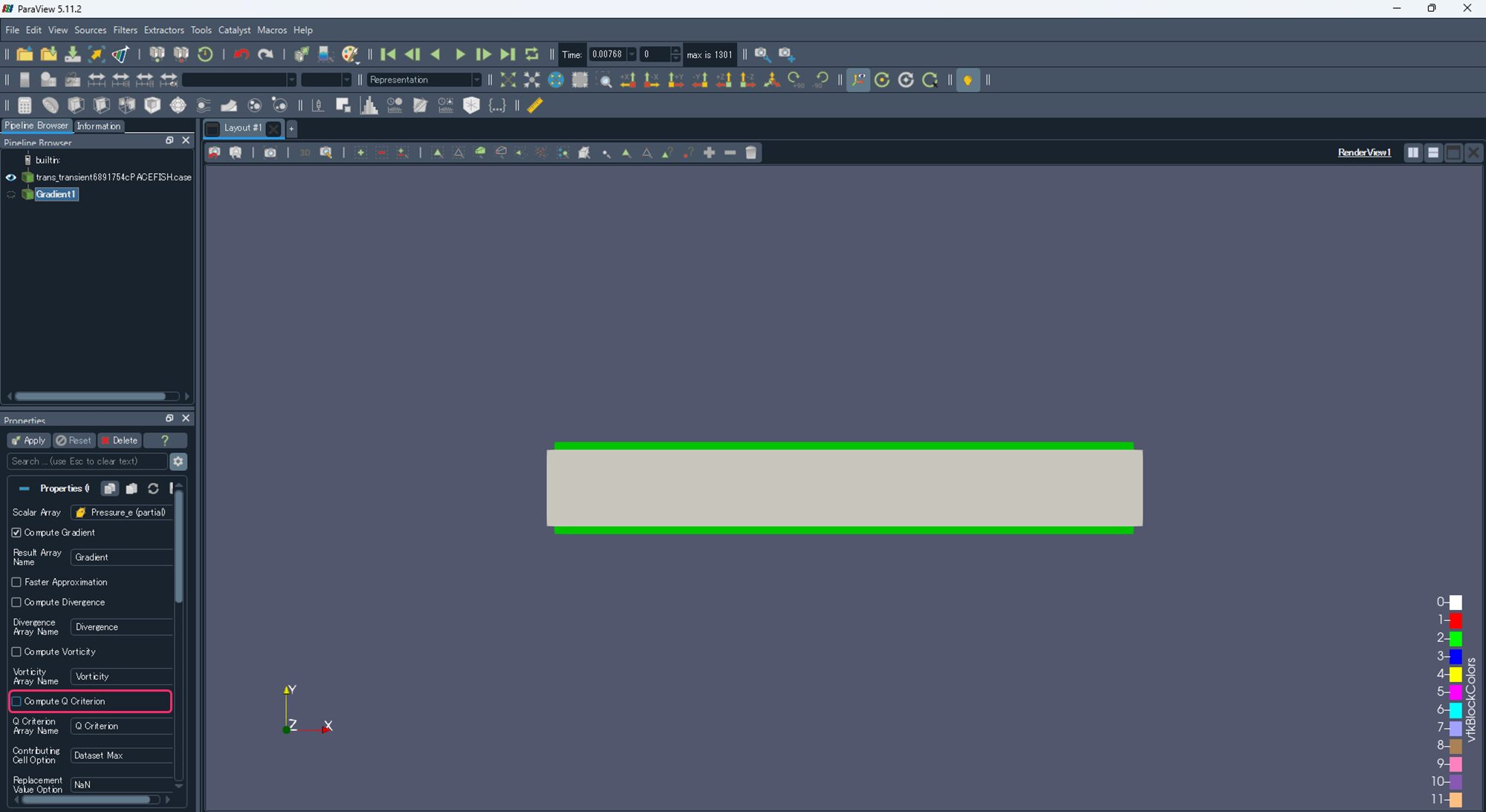Open the Scalar Array dropdown
1486x812 pixels.
click(123, 513)
